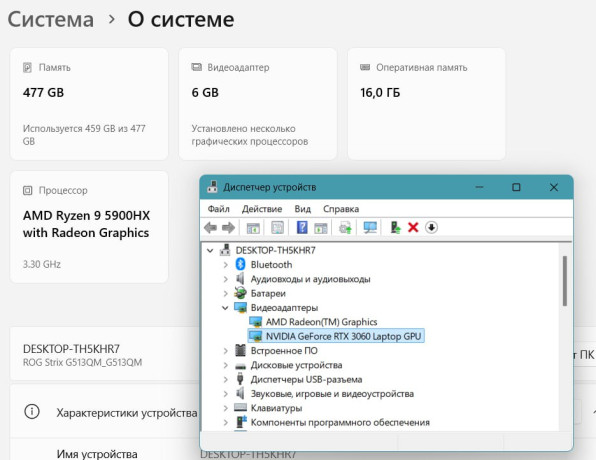Show the console tree toolbar icon
This screenshot has width=596, height=460.
[253, 228]
